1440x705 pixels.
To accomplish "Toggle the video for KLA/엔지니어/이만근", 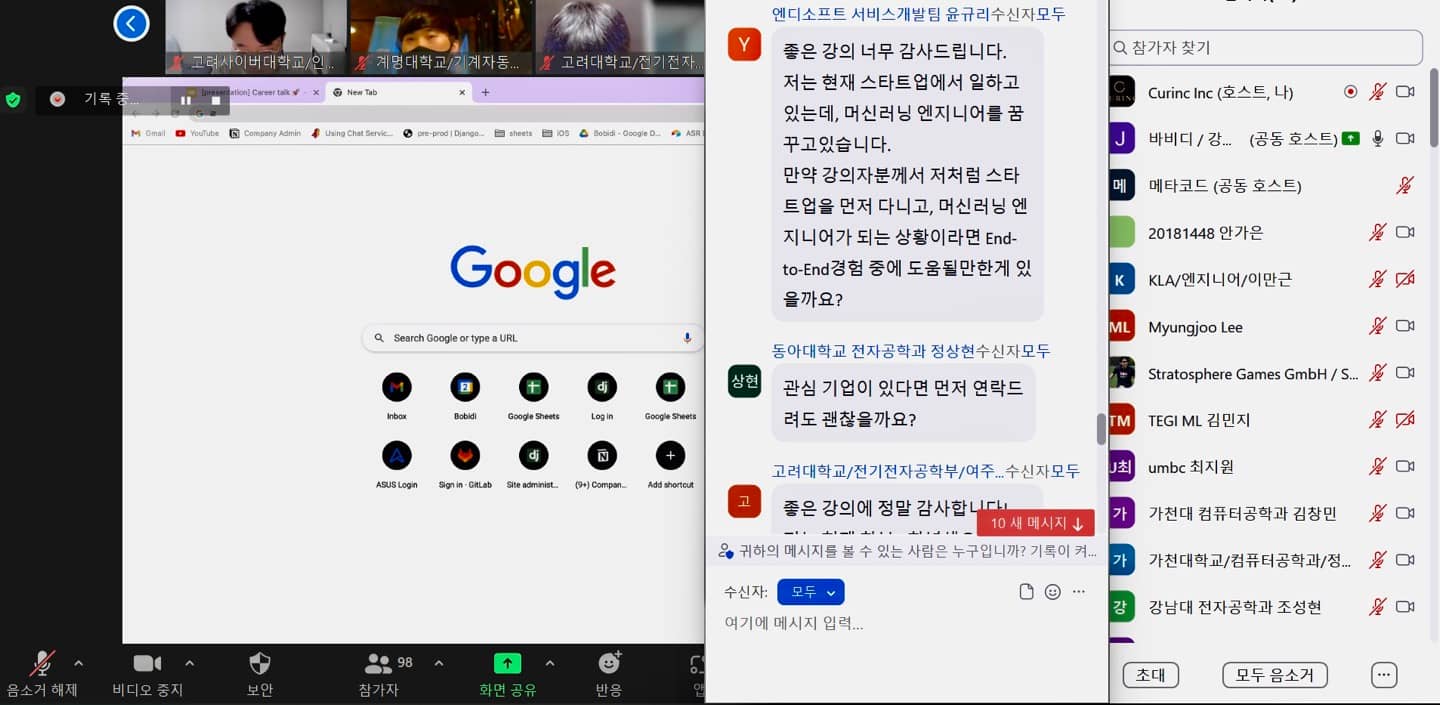I will click(x=1405, y=279).
